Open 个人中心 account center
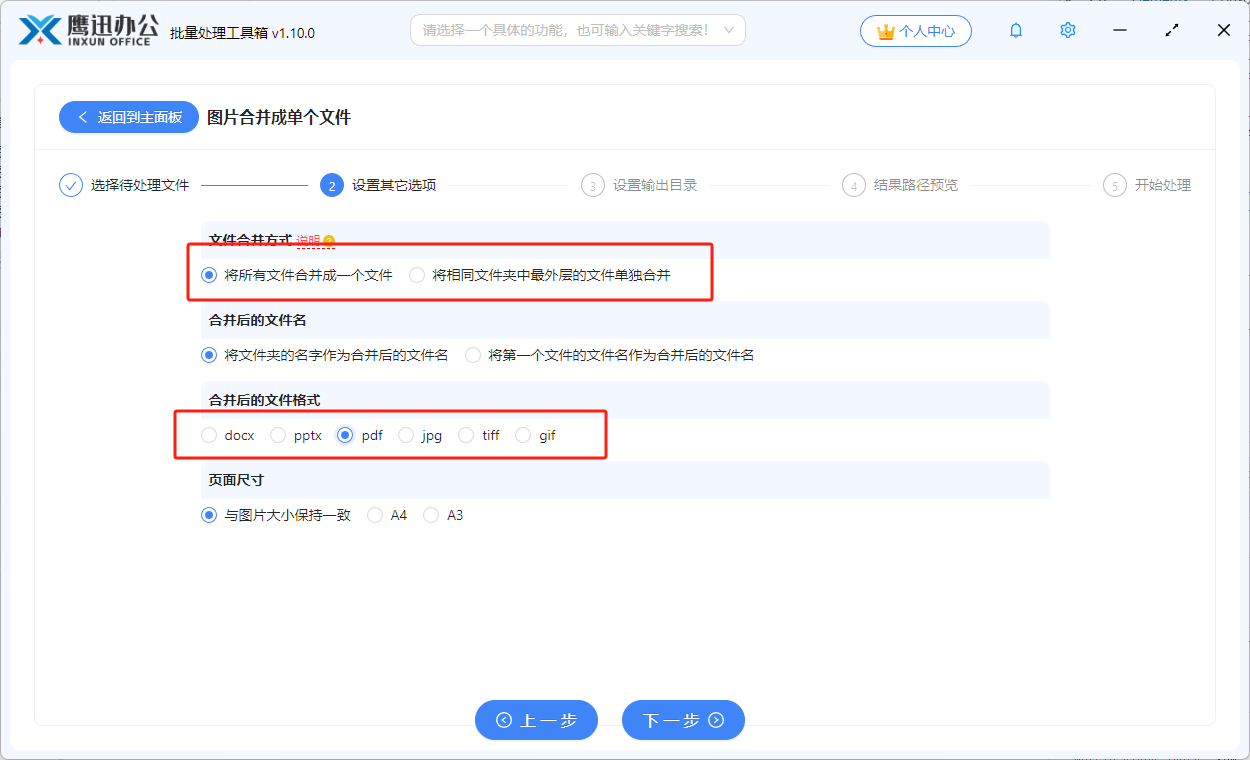The height and width of the screenshot is (760, 1250). click(x=915, y=31)
